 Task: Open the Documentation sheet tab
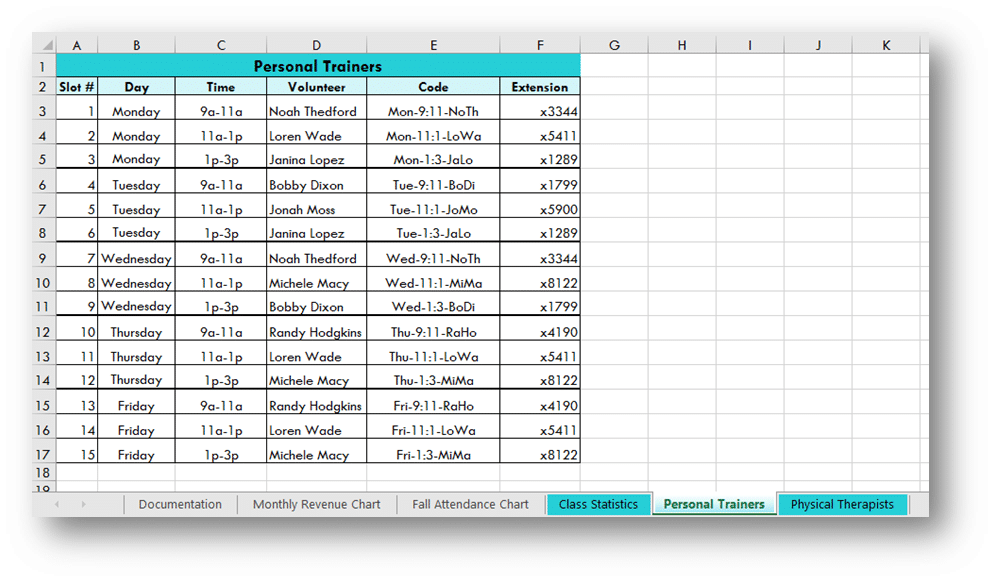(x=180, y=505)
